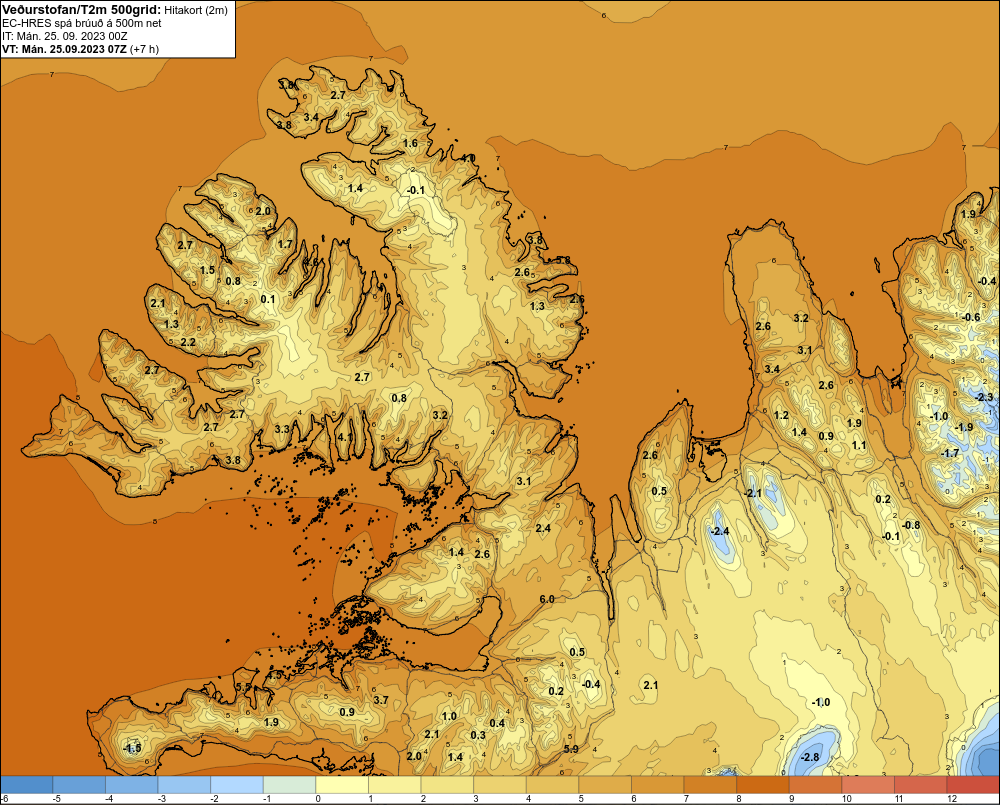1000x805 pixels.
Task: Select the 0.8 value next to 1.5
Action: (x=233, y=281)
